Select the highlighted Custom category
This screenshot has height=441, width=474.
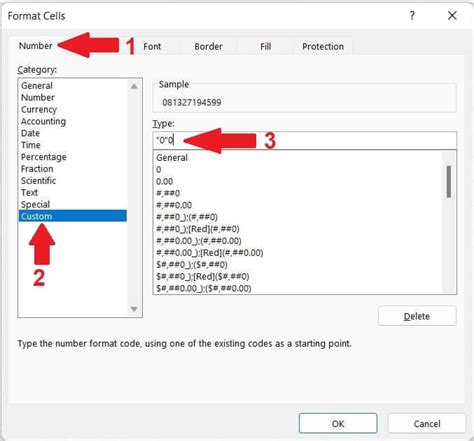tap(73, 216)
